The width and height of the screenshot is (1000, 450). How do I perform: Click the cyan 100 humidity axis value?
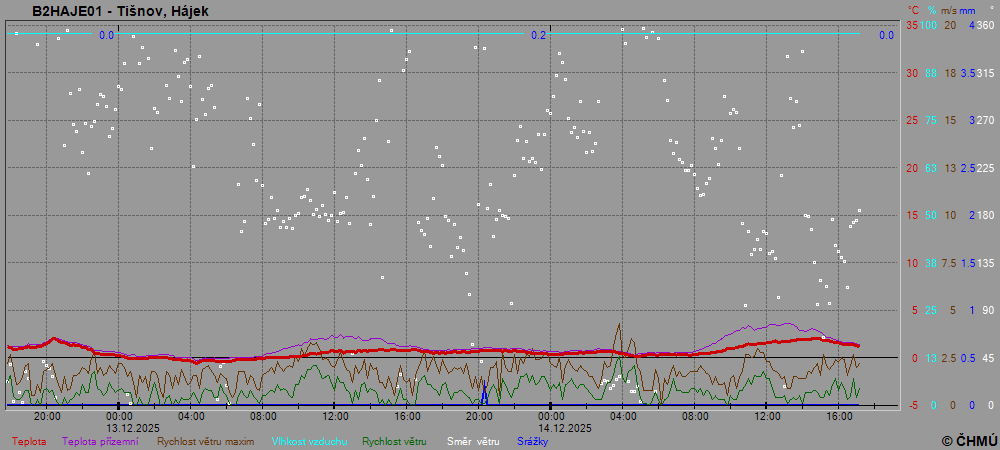(930, 25)
